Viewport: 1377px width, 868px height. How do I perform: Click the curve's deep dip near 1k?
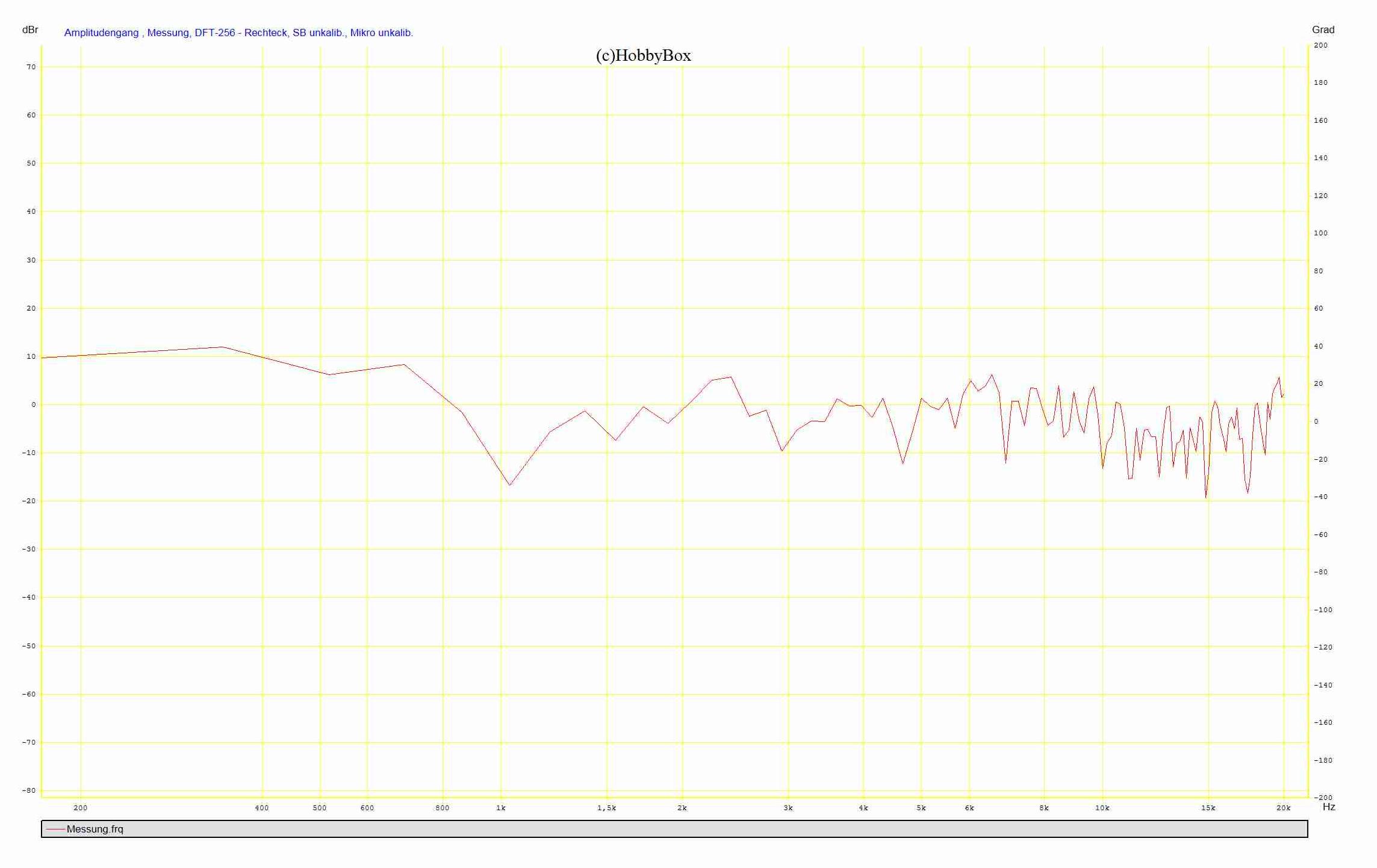click(x=510, y=485)
